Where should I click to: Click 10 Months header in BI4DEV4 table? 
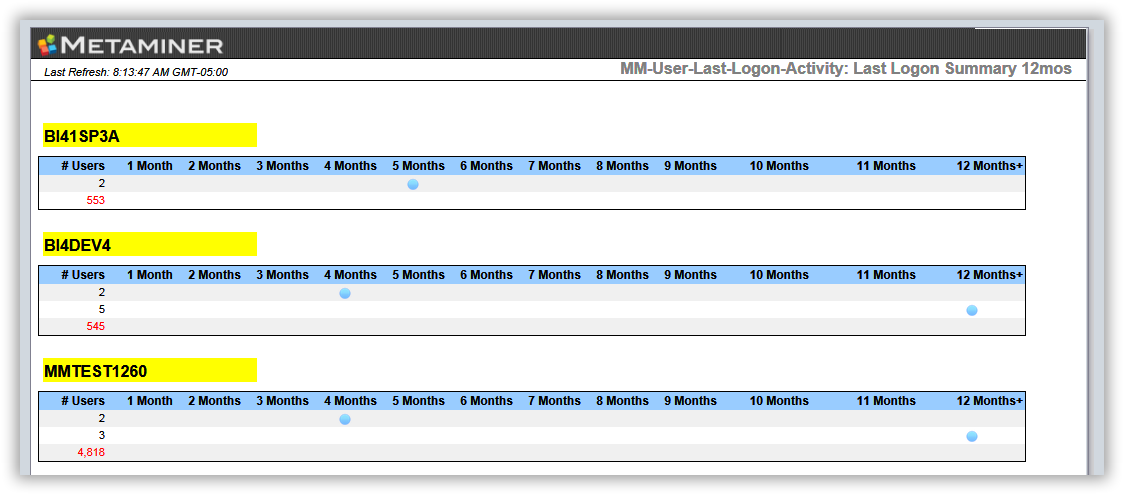(779, 275)
